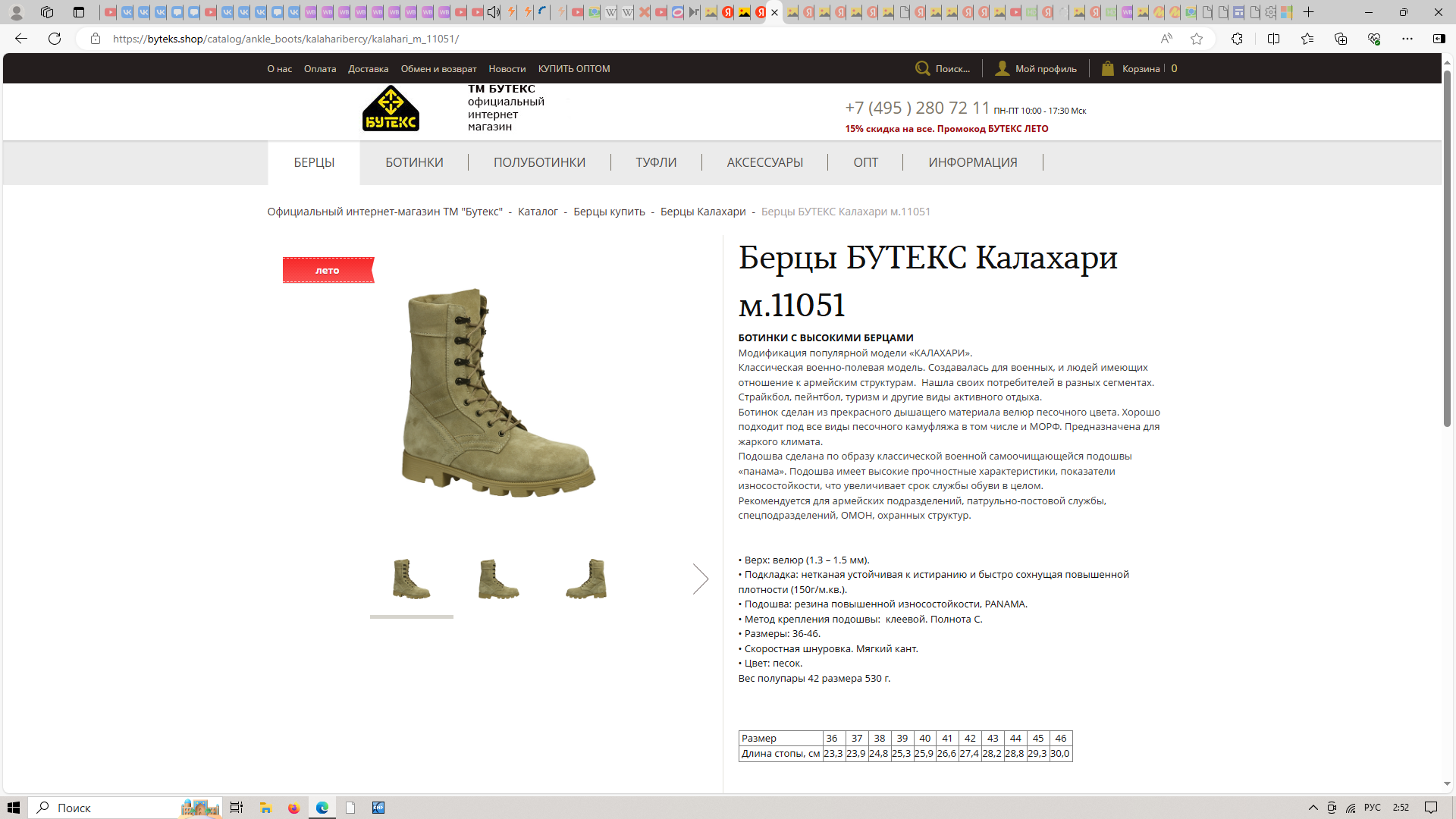The height and width of the screenshot is (819, 1456).
Task: Add page to favorites star icon
Action: [1197, 39]
